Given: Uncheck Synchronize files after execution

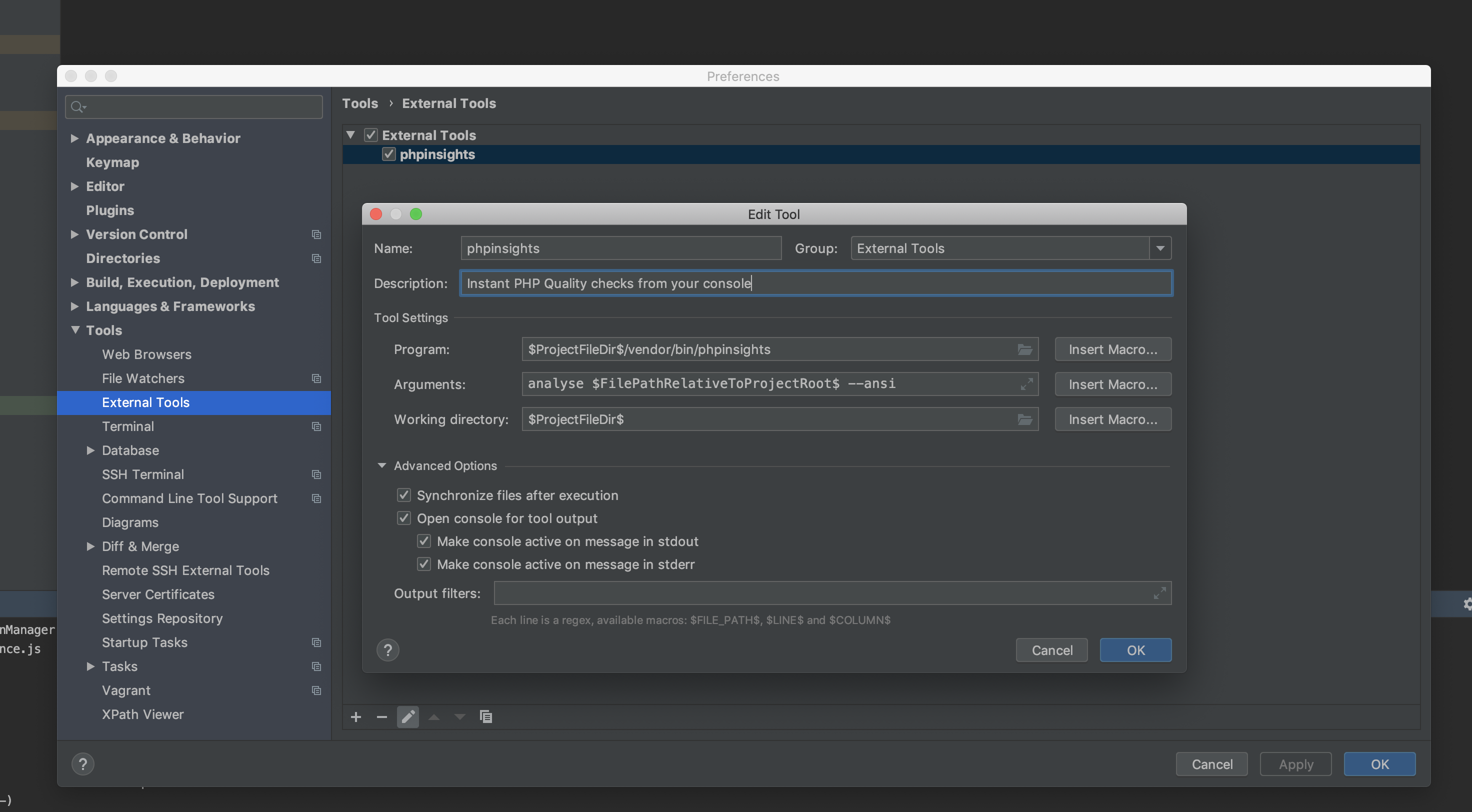Looking at the screenshot, I should (404, 495).
